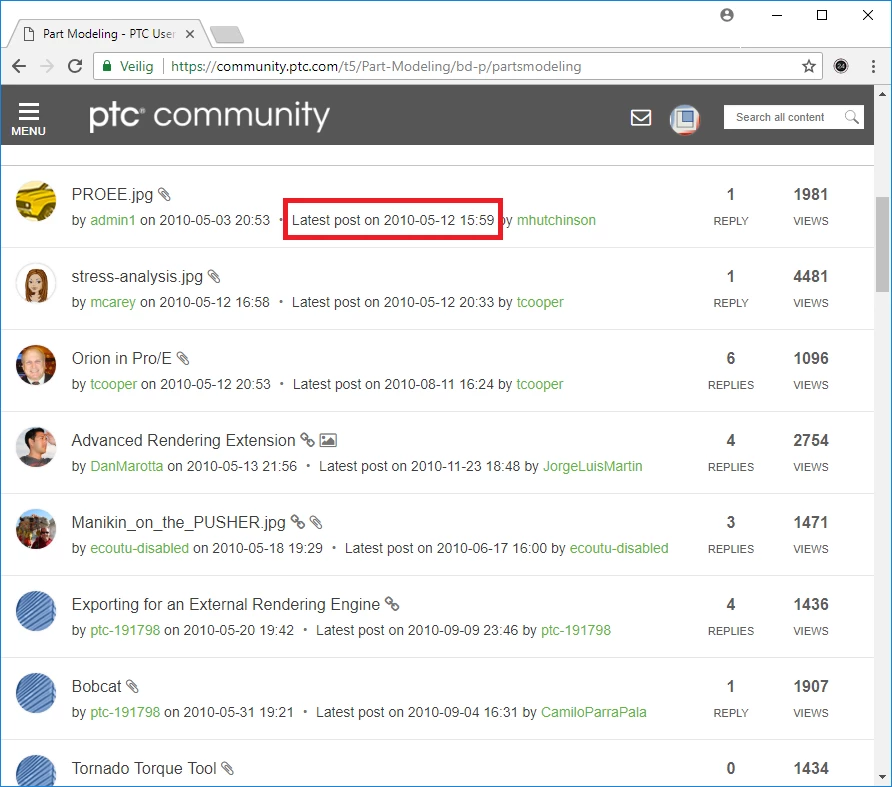Open the PROEE.jpg topic
This screenshot has height=787, width=892.
tap(112, 195)
